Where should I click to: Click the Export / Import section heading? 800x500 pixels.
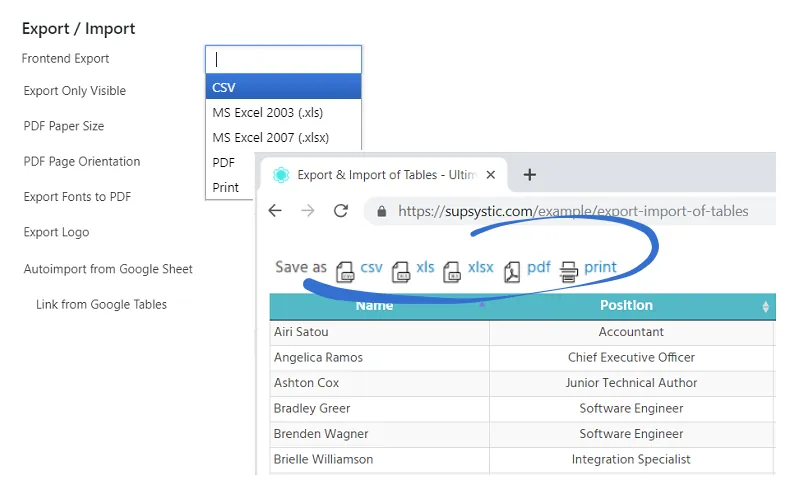click(79, 29)
